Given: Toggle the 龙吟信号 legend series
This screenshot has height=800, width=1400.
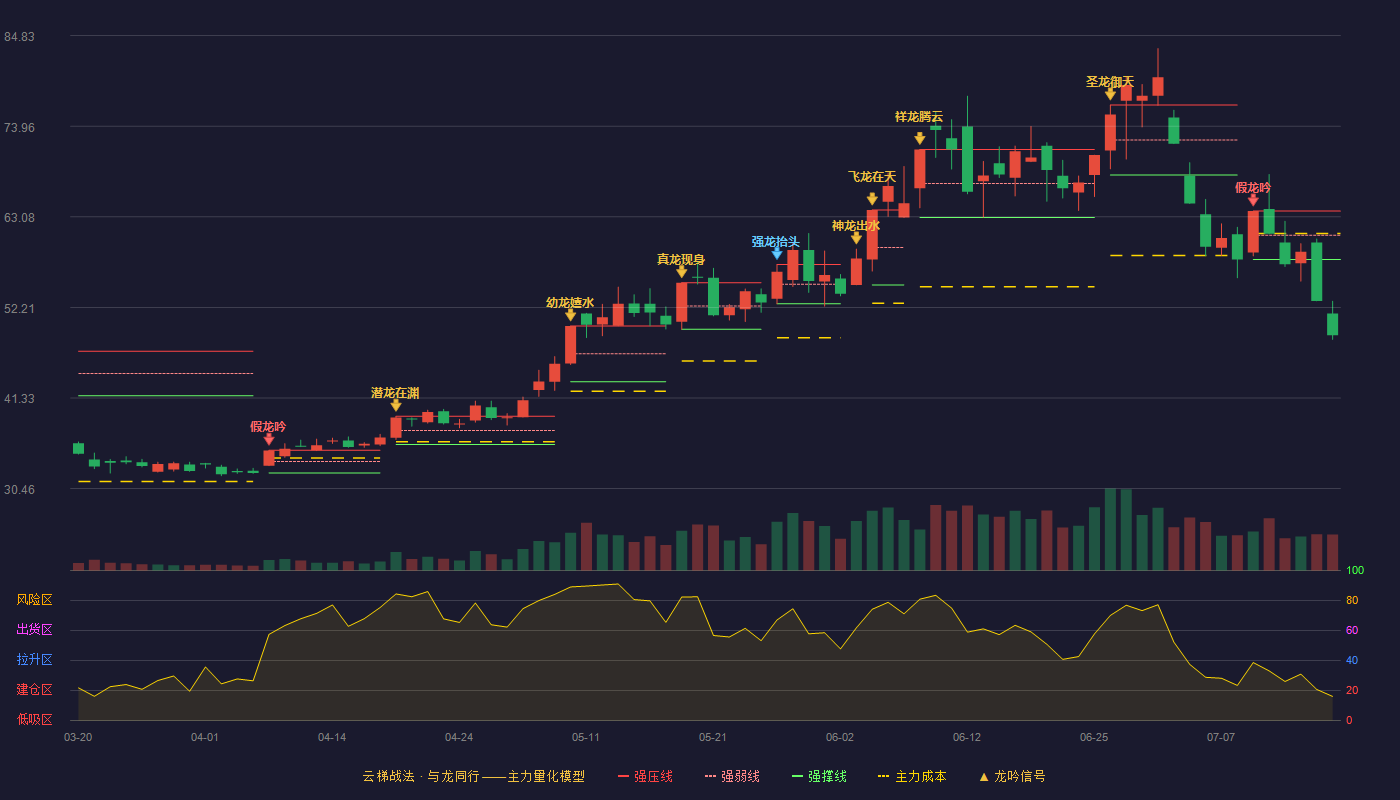Looking at the screenshot, I should click(1011, 776).
